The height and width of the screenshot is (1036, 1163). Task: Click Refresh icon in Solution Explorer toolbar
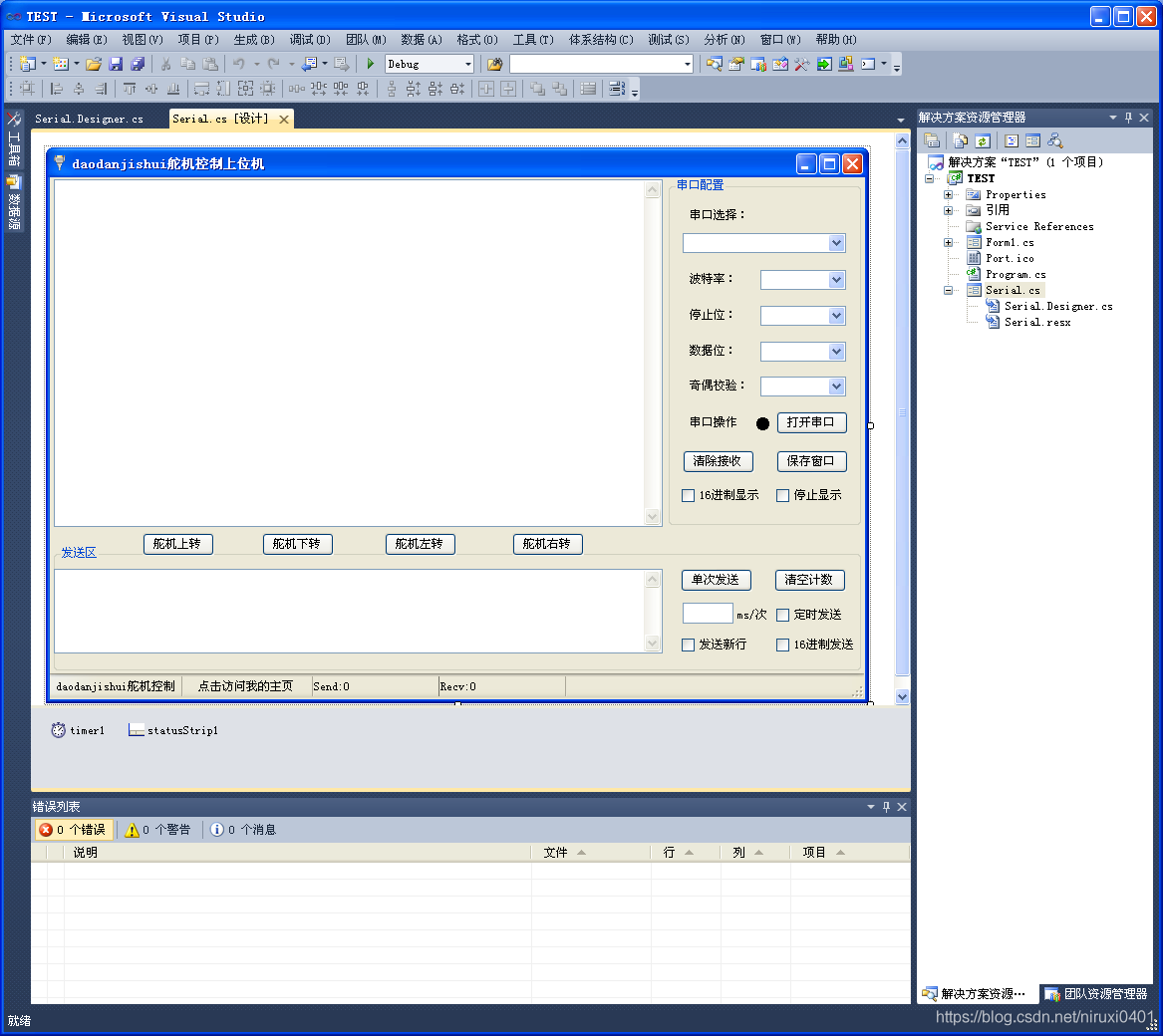(x=983, y=140)
